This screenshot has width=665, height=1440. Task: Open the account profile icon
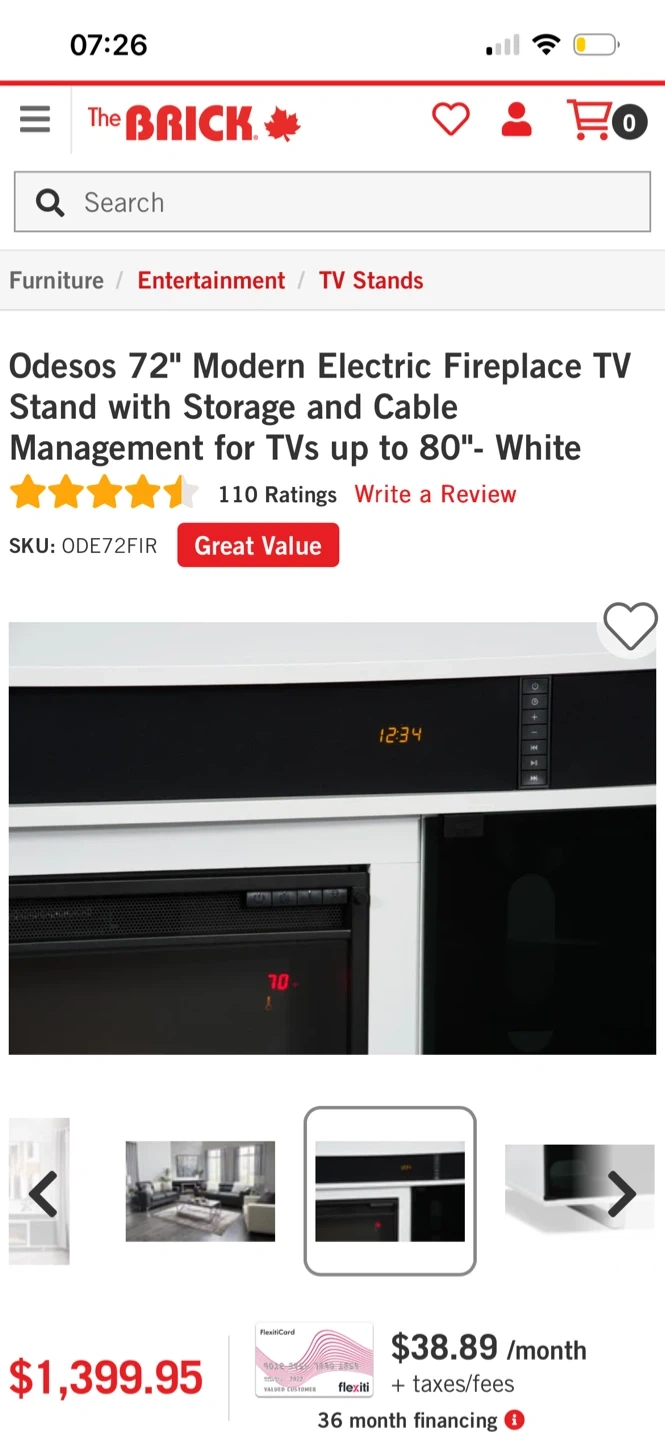(x=516, y=120)
